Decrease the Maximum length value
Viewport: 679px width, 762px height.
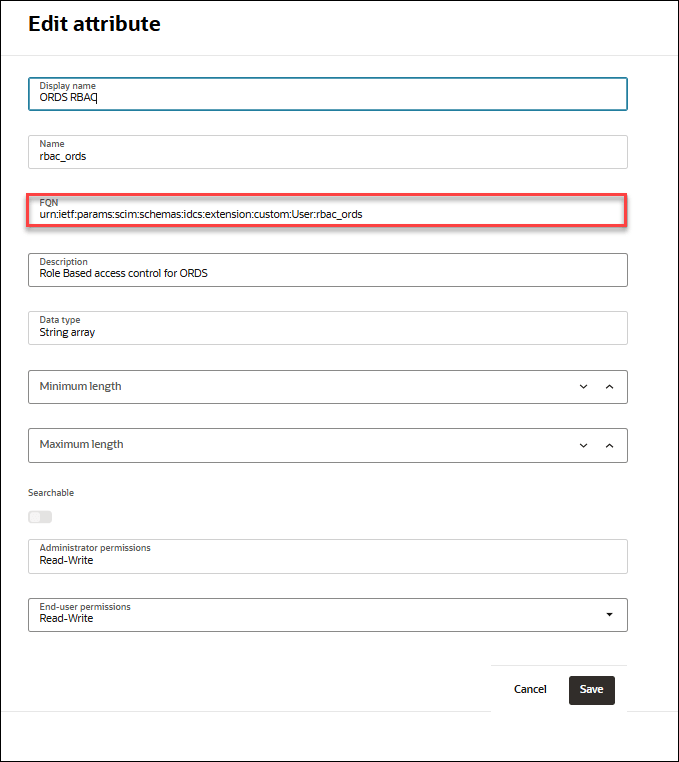click(x=584, y=445)
